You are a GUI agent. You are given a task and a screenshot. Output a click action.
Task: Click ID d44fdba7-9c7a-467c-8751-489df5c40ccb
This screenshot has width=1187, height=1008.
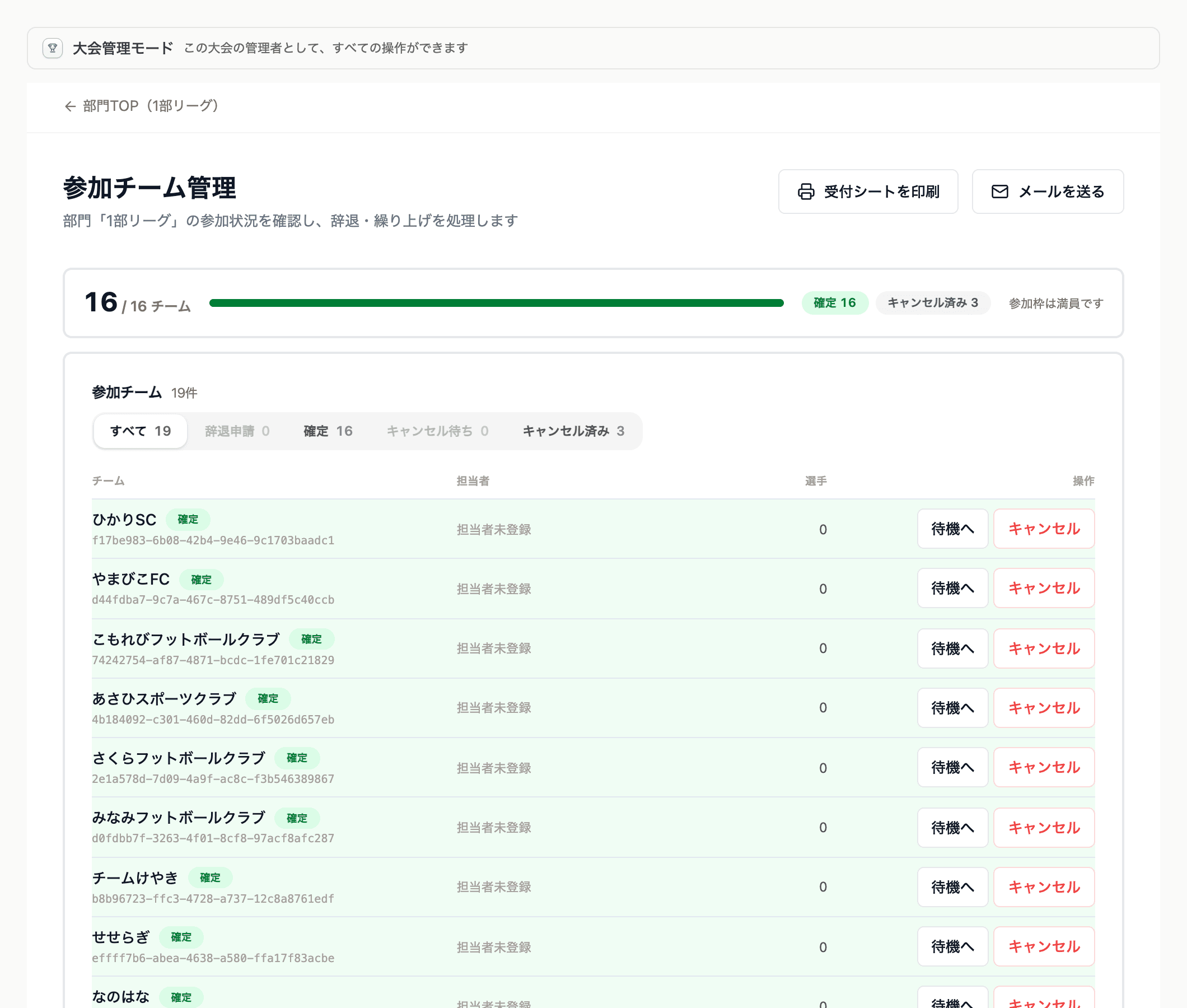[213, 600]
